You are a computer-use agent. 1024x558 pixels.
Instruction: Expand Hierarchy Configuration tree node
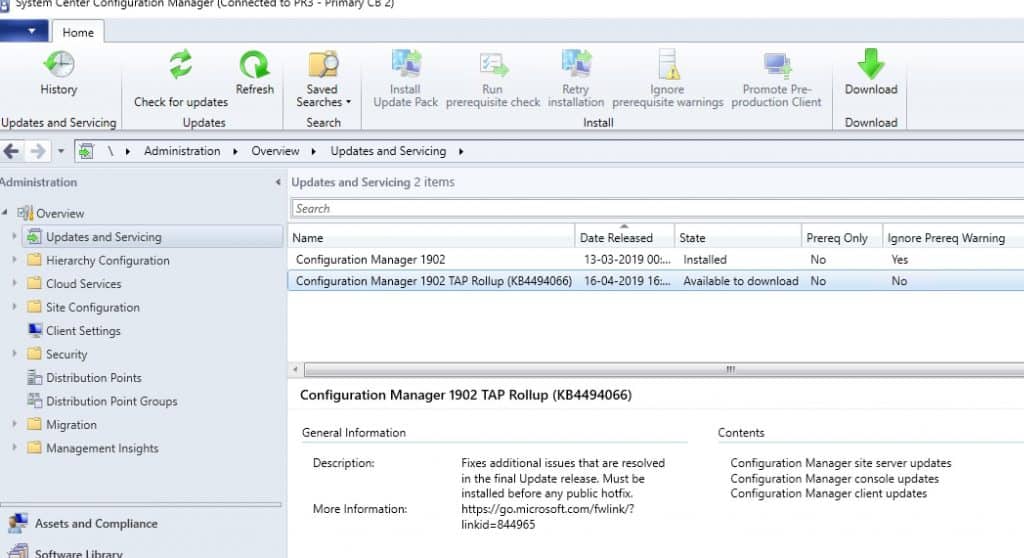(14, 260)
